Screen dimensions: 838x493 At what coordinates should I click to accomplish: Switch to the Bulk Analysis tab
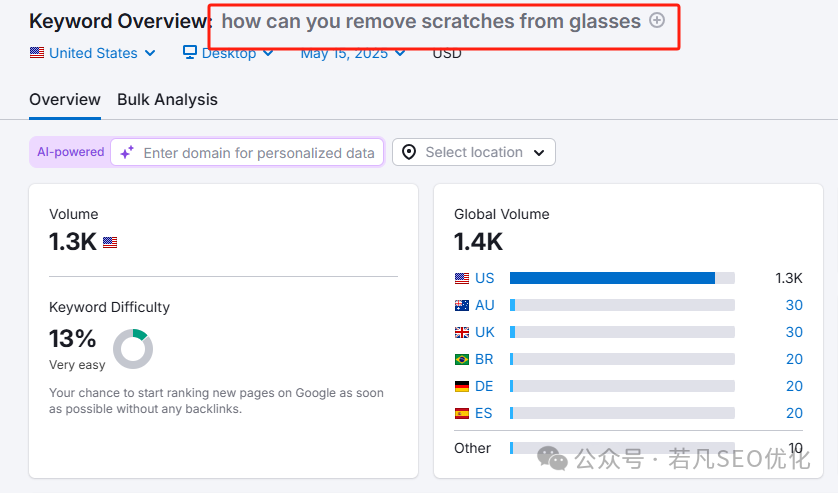pos(167,100)
